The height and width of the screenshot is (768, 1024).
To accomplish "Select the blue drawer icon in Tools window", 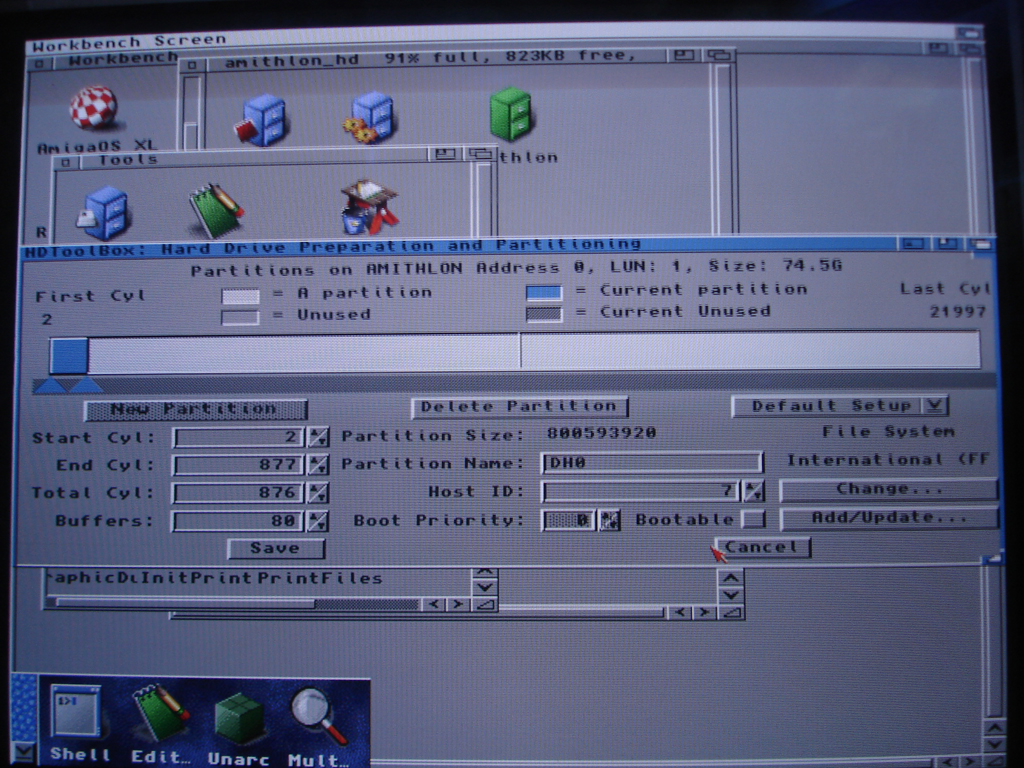I will [x=103, y=213].
